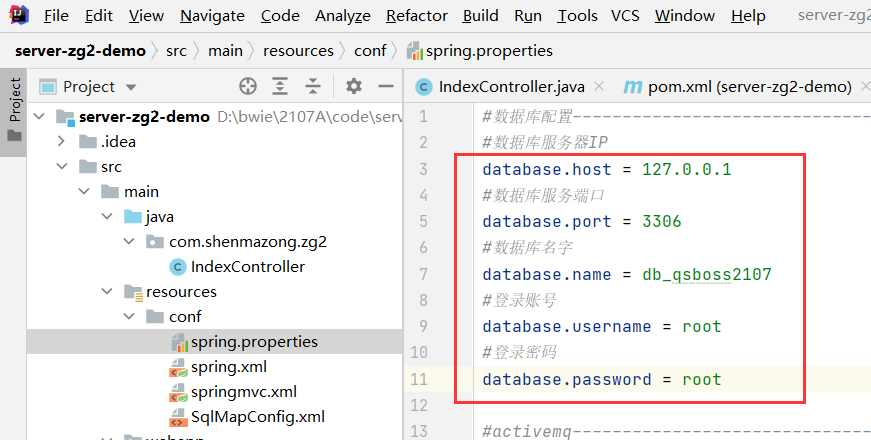This screenshot has width=871, height=440.
Task: Click the #activemq comment line
Action: [676, 431]
